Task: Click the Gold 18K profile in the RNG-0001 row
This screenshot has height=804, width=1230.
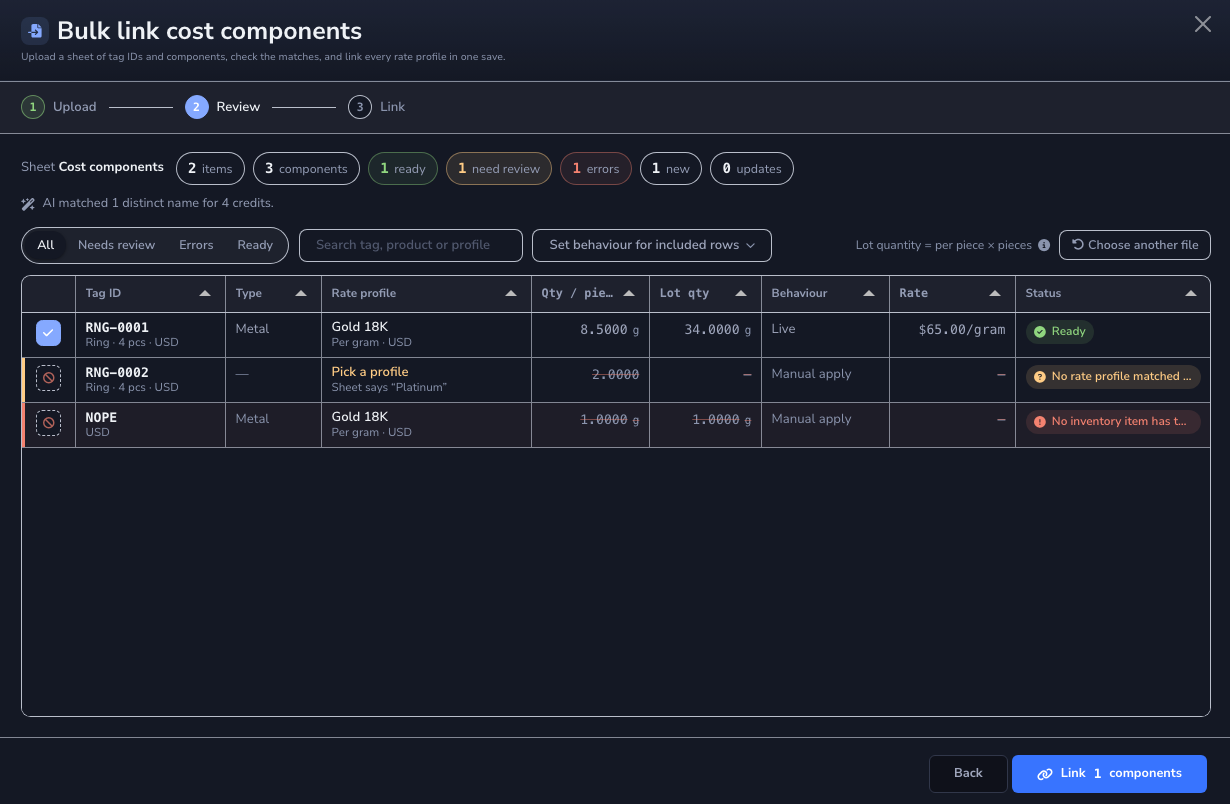Action: (360, 327)
